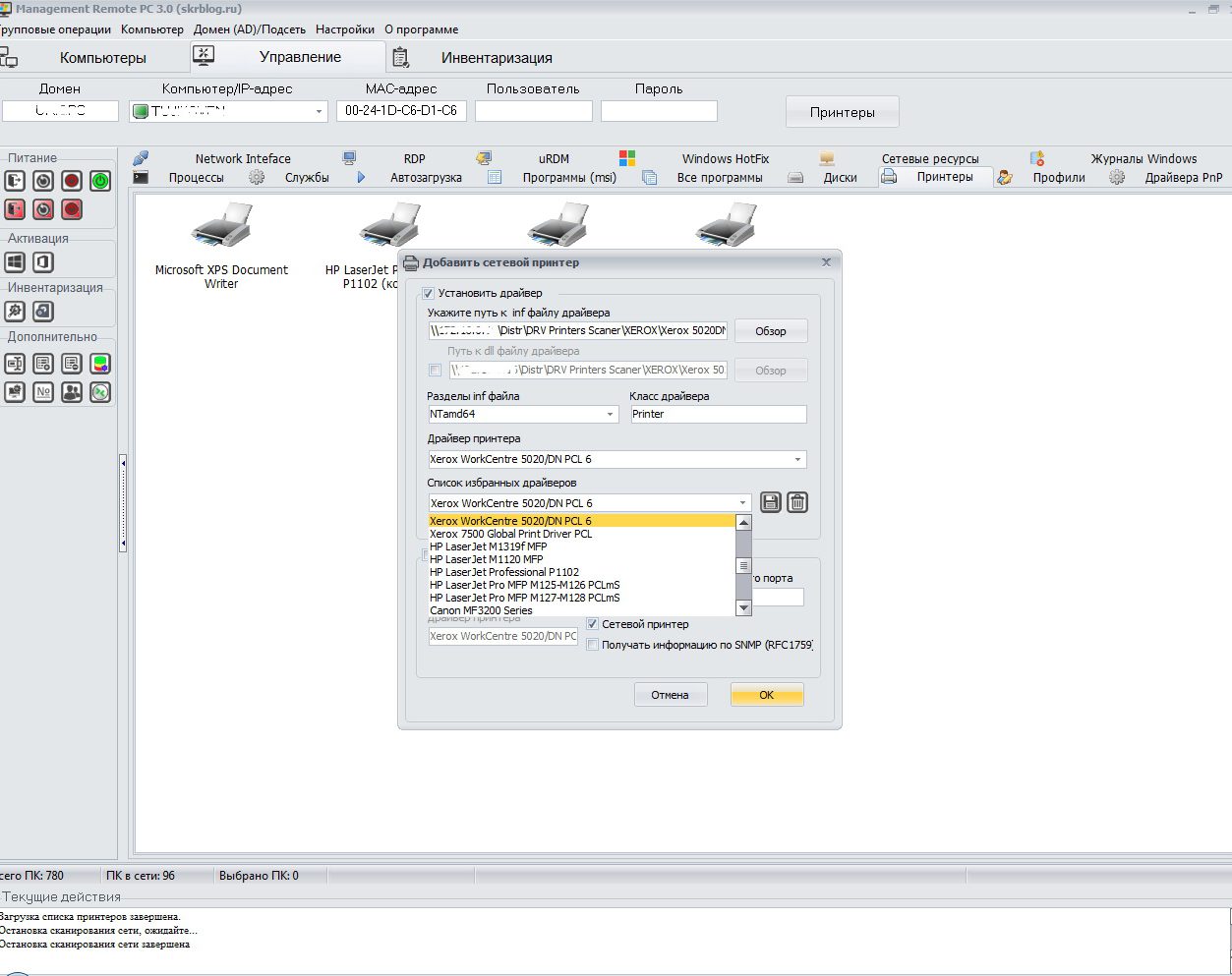Click the Принтеры button near the password field

point(843,112)
